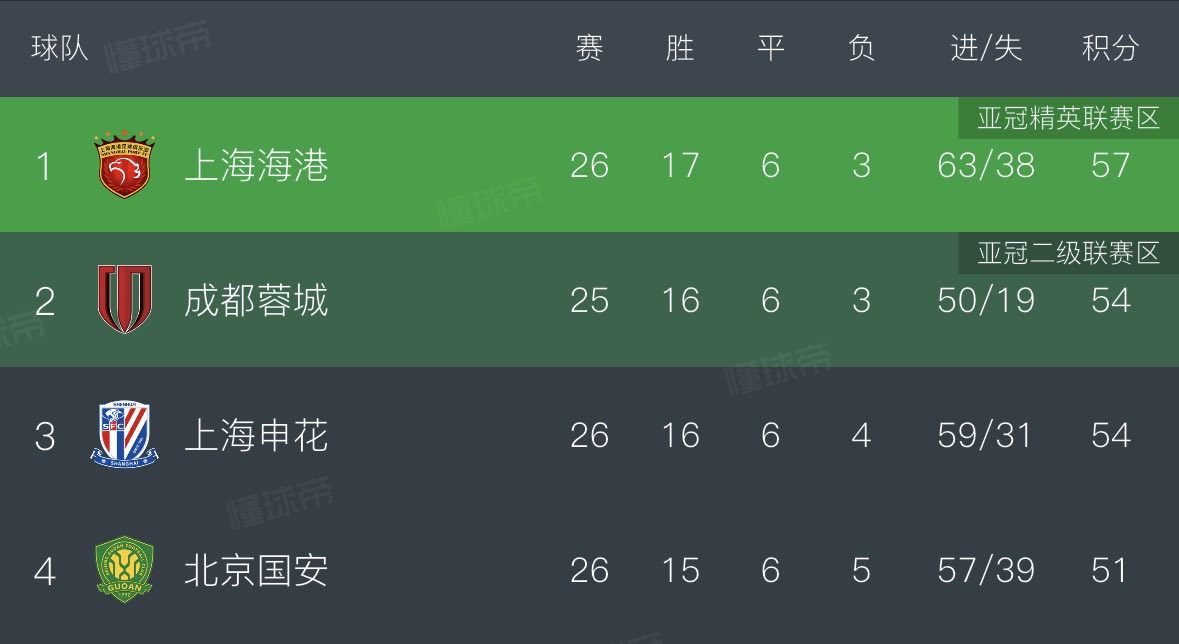The image size is (1179, 644).
Task: Open the 成都蓉城 team page
Action: coord(256,300)
